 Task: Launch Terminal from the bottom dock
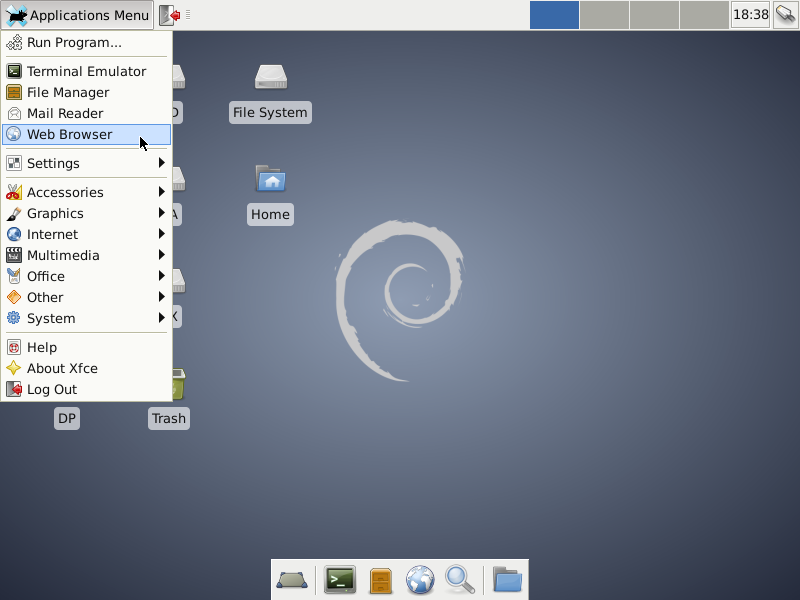(340, 579)
